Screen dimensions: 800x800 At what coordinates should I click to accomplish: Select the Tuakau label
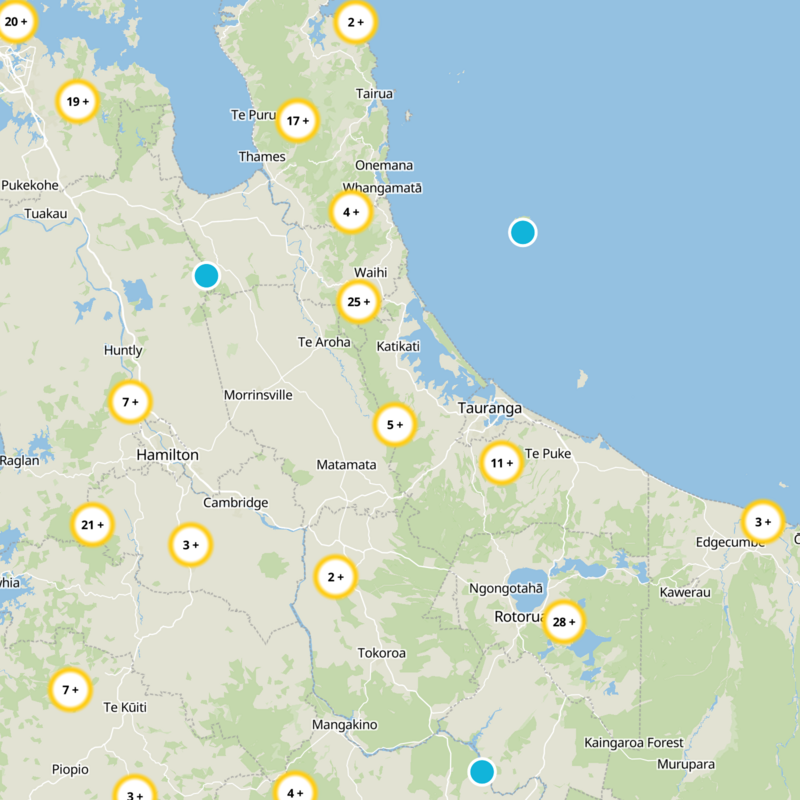tap(46, 213)
